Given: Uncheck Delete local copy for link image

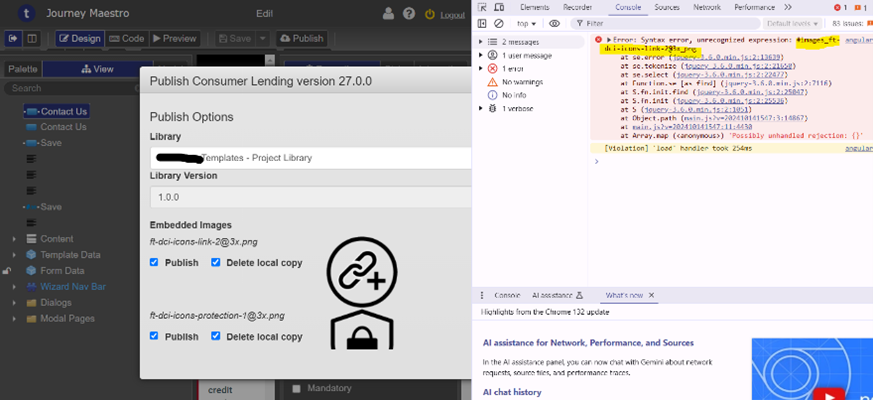Looking at the screenshot, I should 216,262.
